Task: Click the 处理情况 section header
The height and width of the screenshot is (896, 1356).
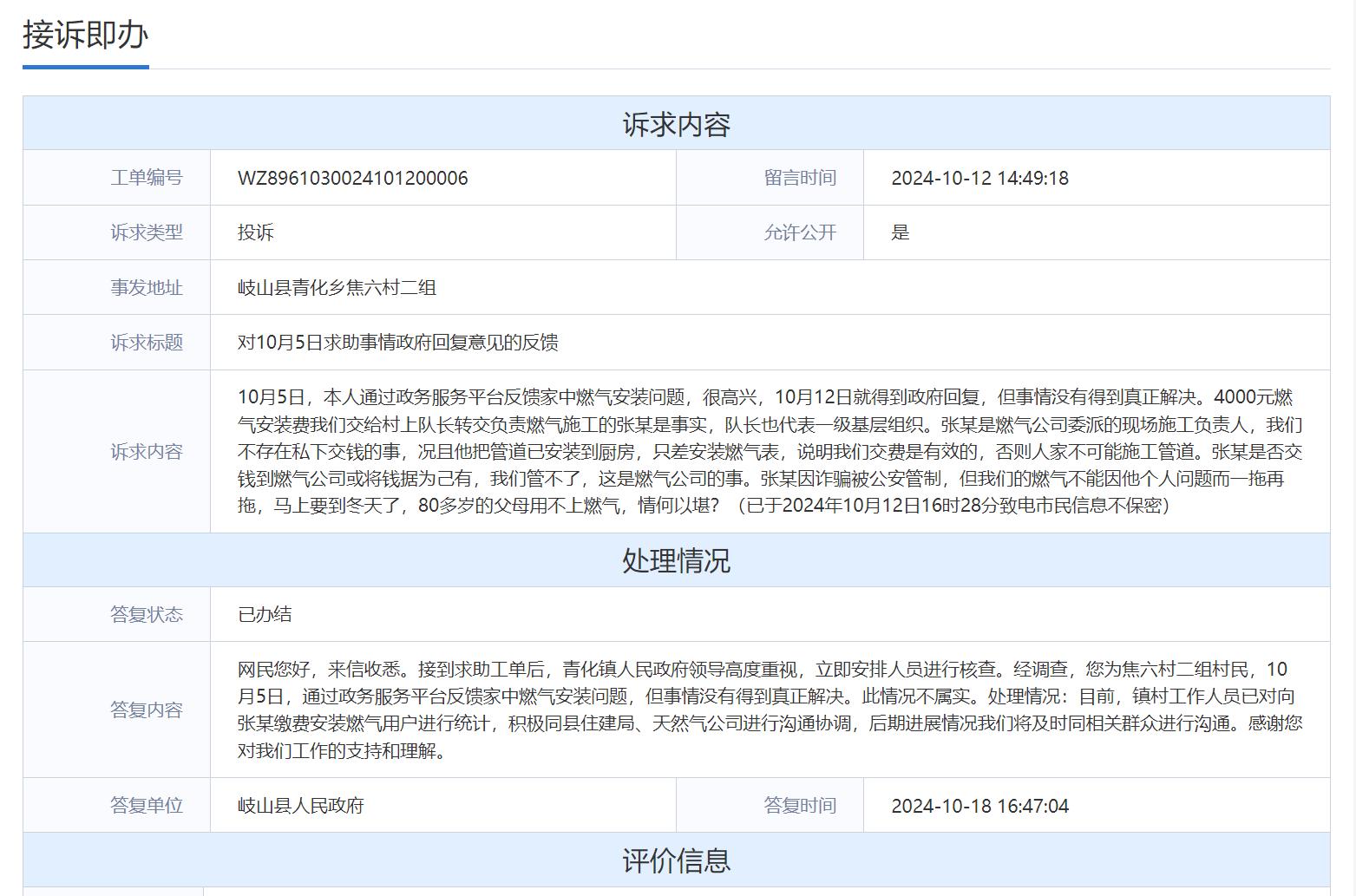Action: (676, 559)
